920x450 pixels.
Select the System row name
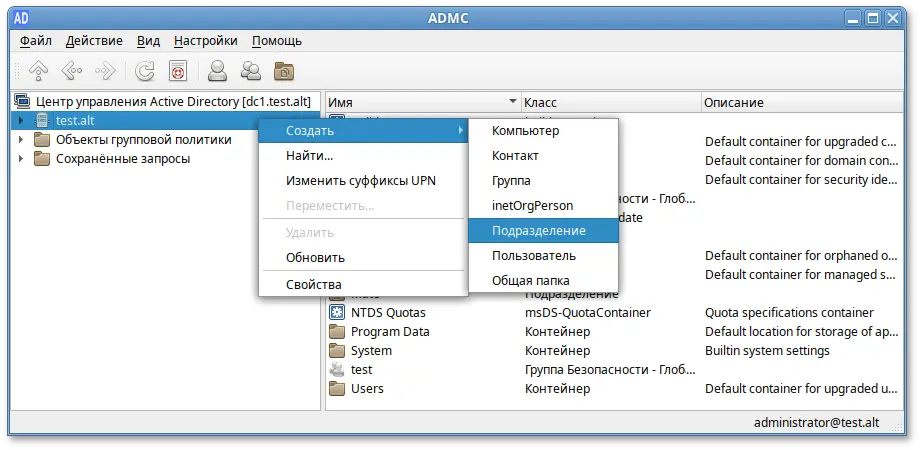coord(371,351)
